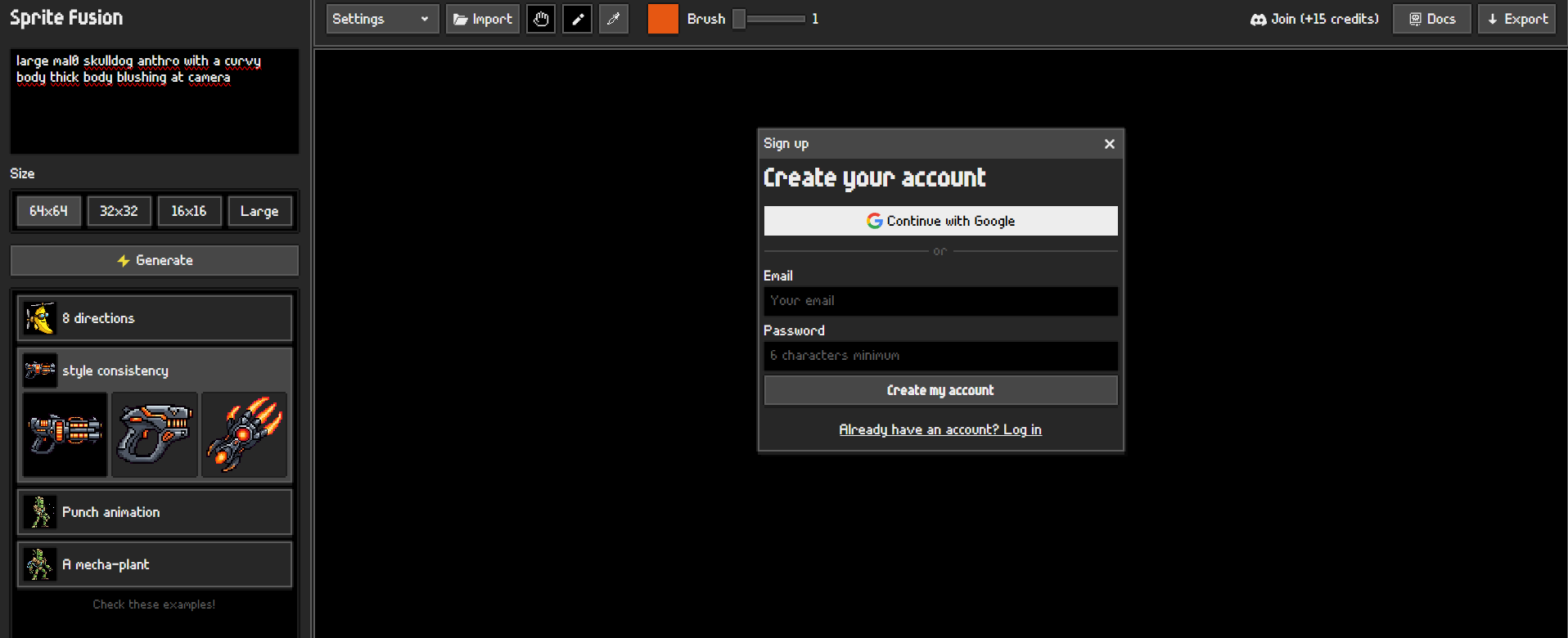Open the Punch animation example
The height and width of the screenshot is (638, 1568).
(x=155, y=512)
